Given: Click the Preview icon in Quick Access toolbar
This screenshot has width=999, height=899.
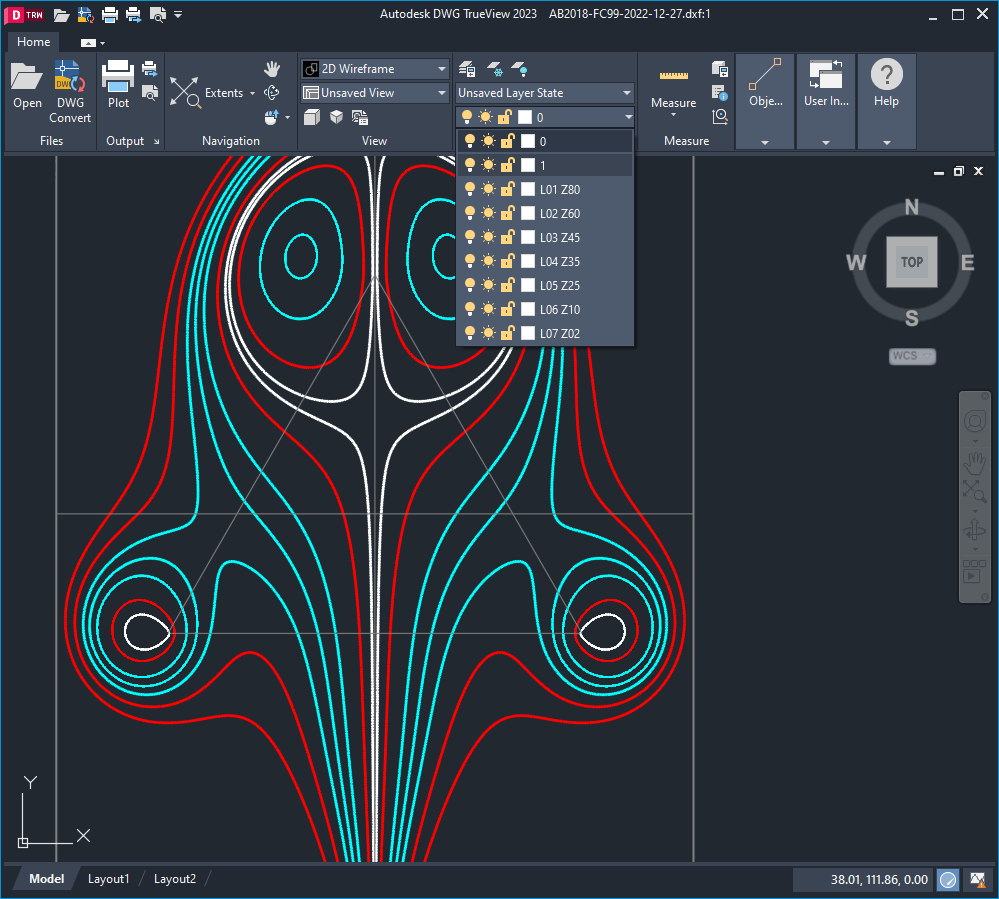Looking at the screenshot, I should tap(158, 14).
